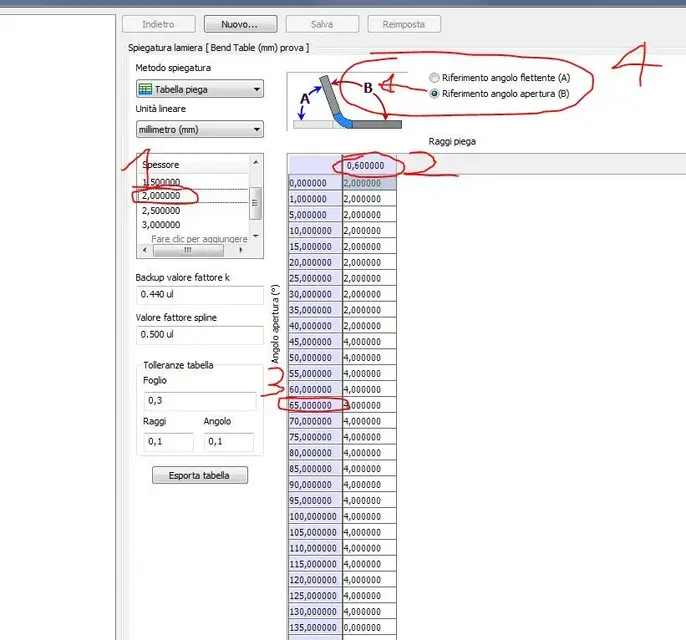The height and width of the screenshot is (640, 686).
Task: Click the Reimposta button
Action: point(404,24)
